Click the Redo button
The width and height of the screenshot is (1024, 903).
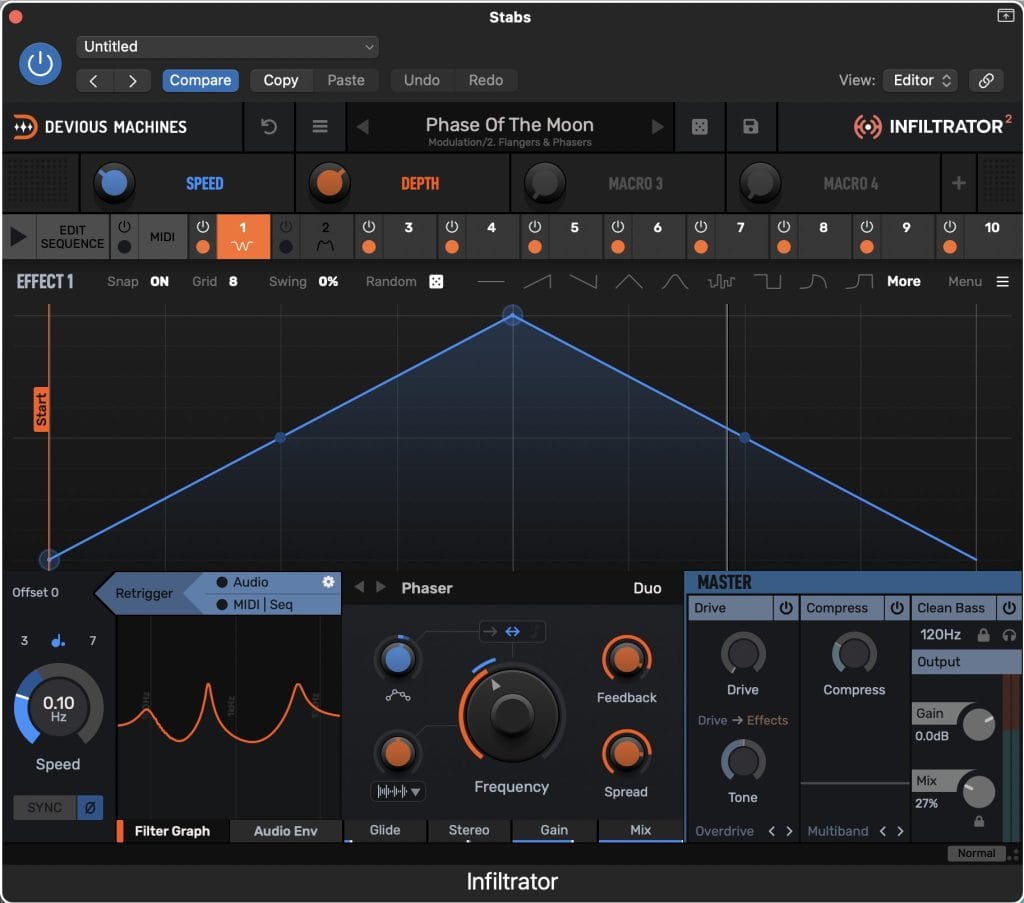[486, 80]
